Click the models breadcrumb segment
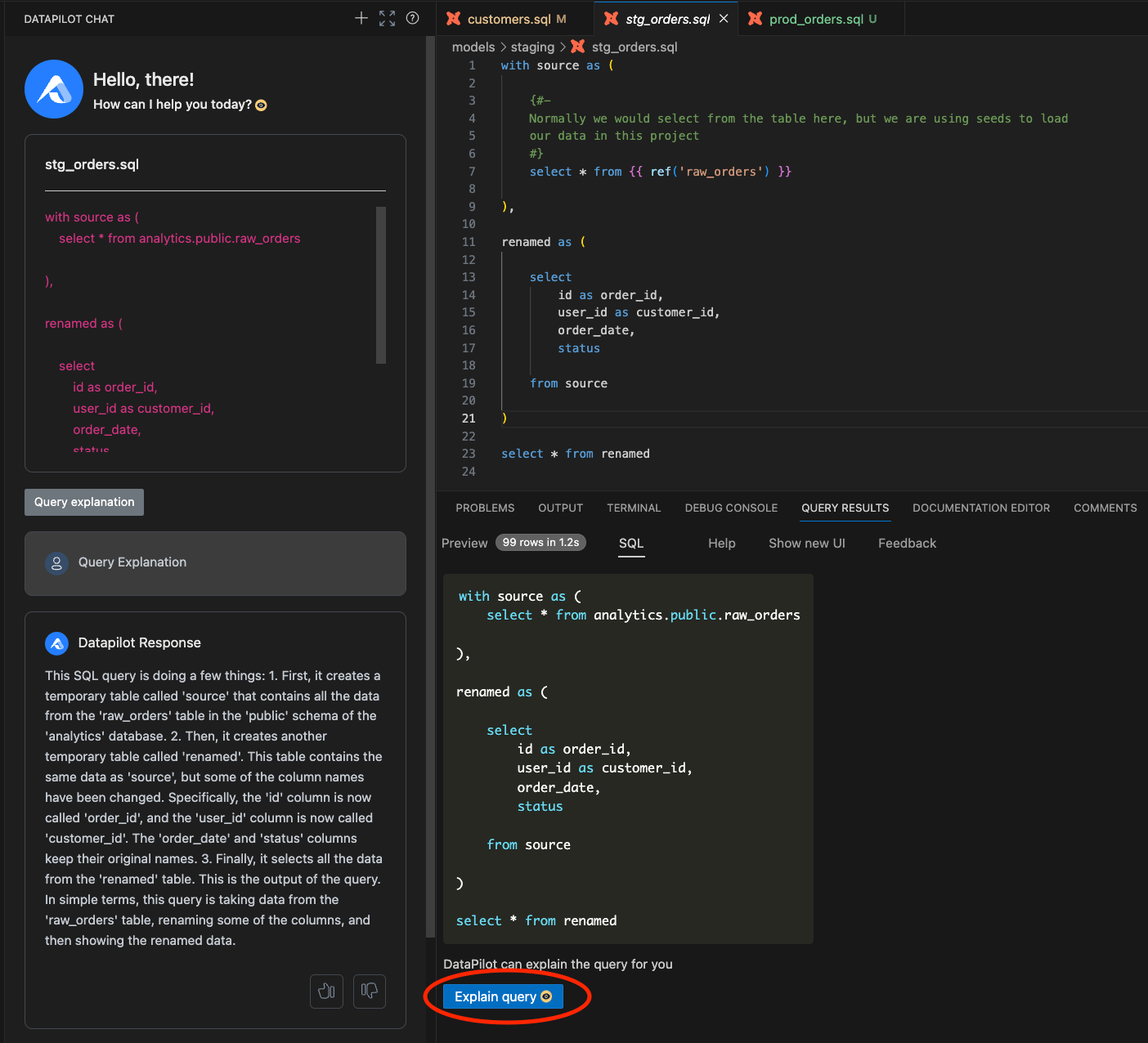 point(473,47)
